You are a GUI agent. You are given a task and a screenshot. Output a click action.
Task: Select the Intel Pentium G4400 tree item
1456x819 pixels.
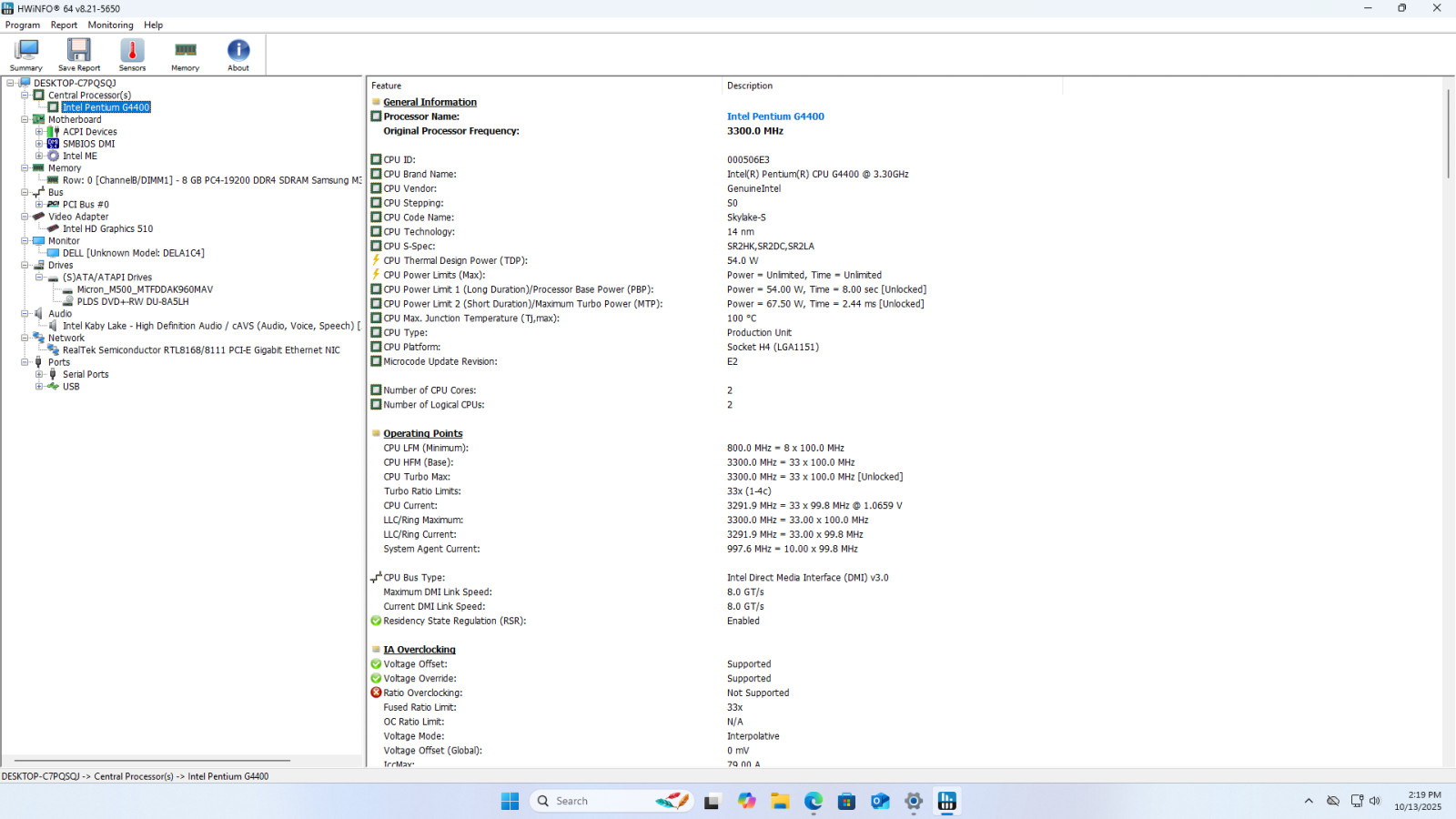tap(106, 107)
